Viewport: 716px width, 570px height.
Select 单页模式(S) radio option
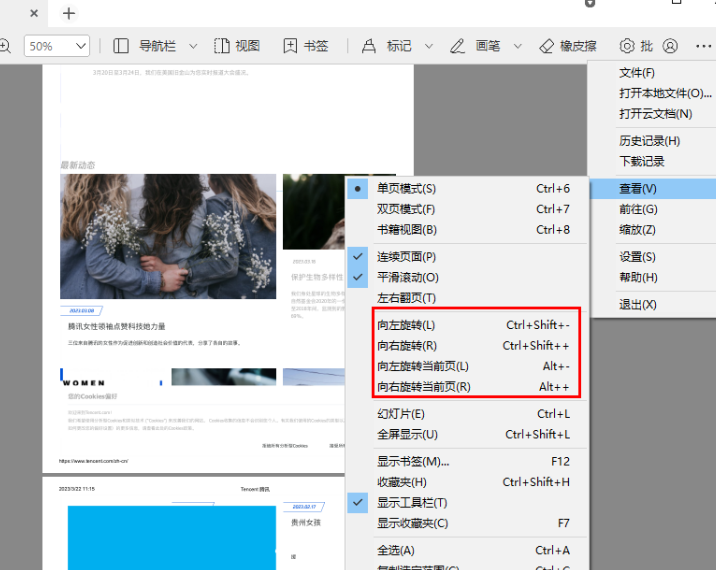point(467,189)
